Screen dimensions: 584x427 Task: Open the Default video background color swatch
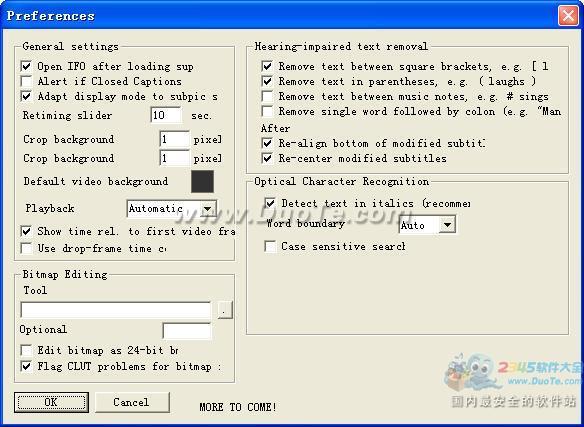coord(203,181)
